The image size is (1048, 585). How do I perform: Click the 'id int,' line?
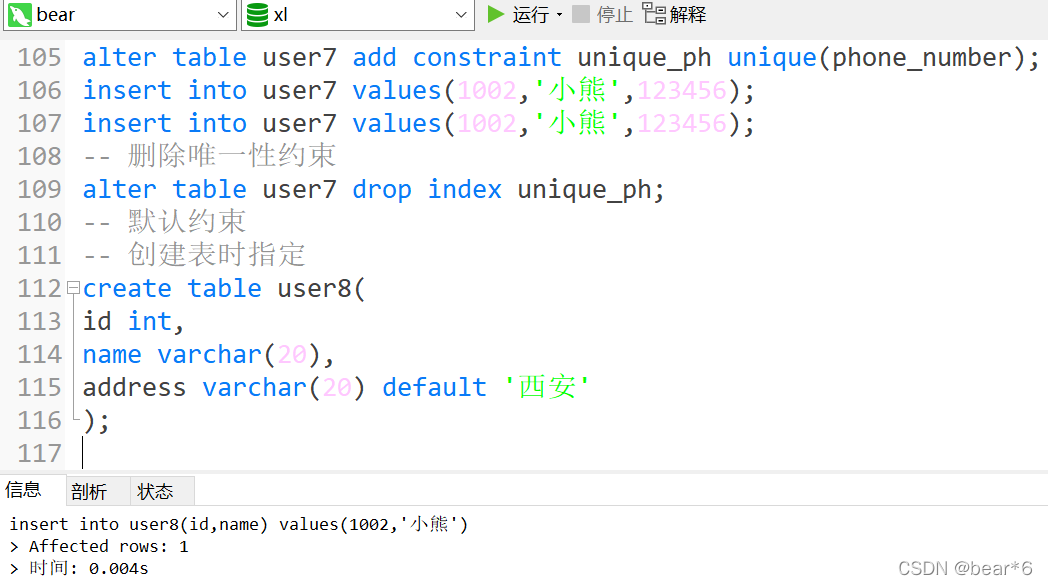[x=133, y=322]
